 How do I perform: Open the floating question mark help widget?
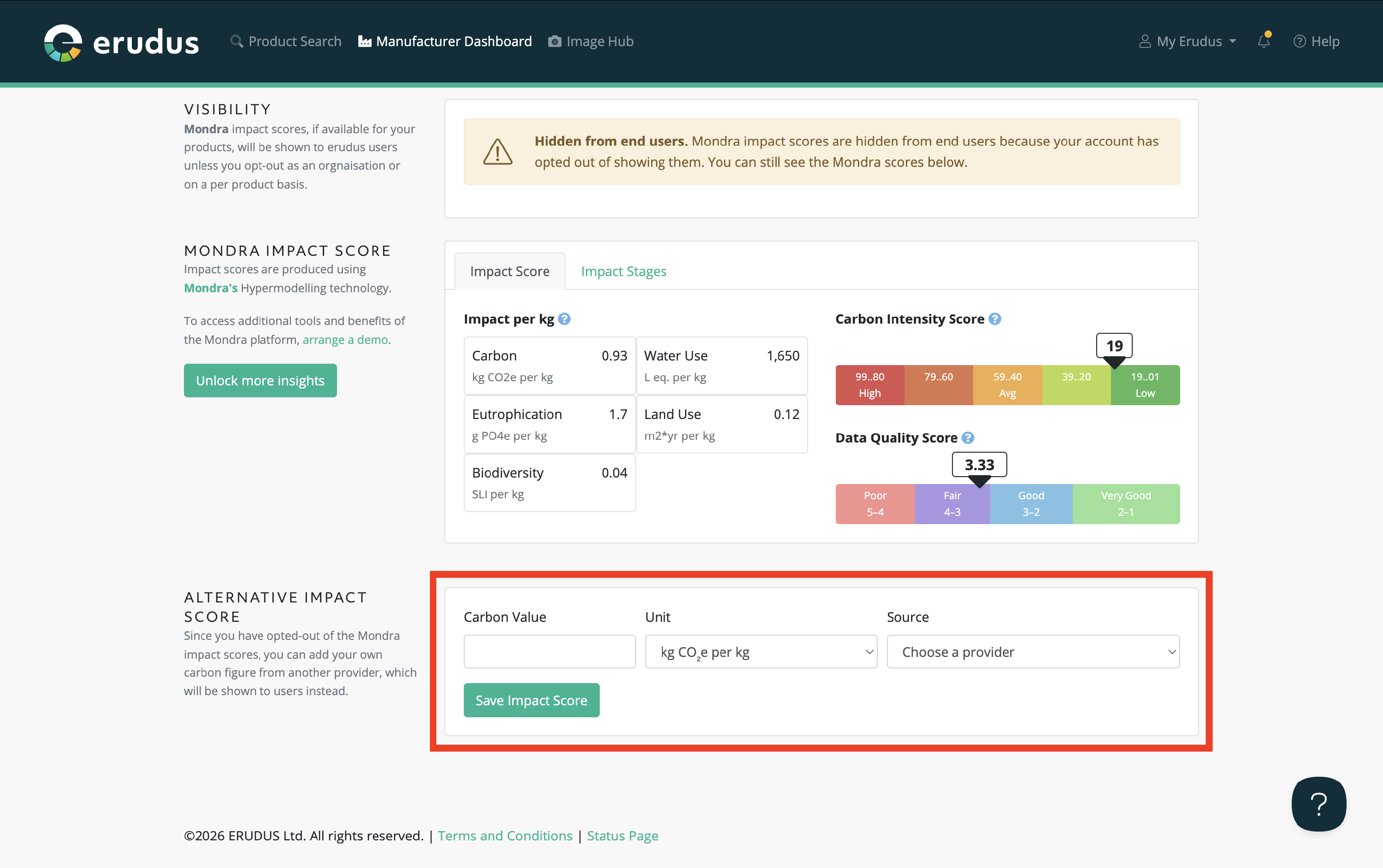pos(1319,804)
